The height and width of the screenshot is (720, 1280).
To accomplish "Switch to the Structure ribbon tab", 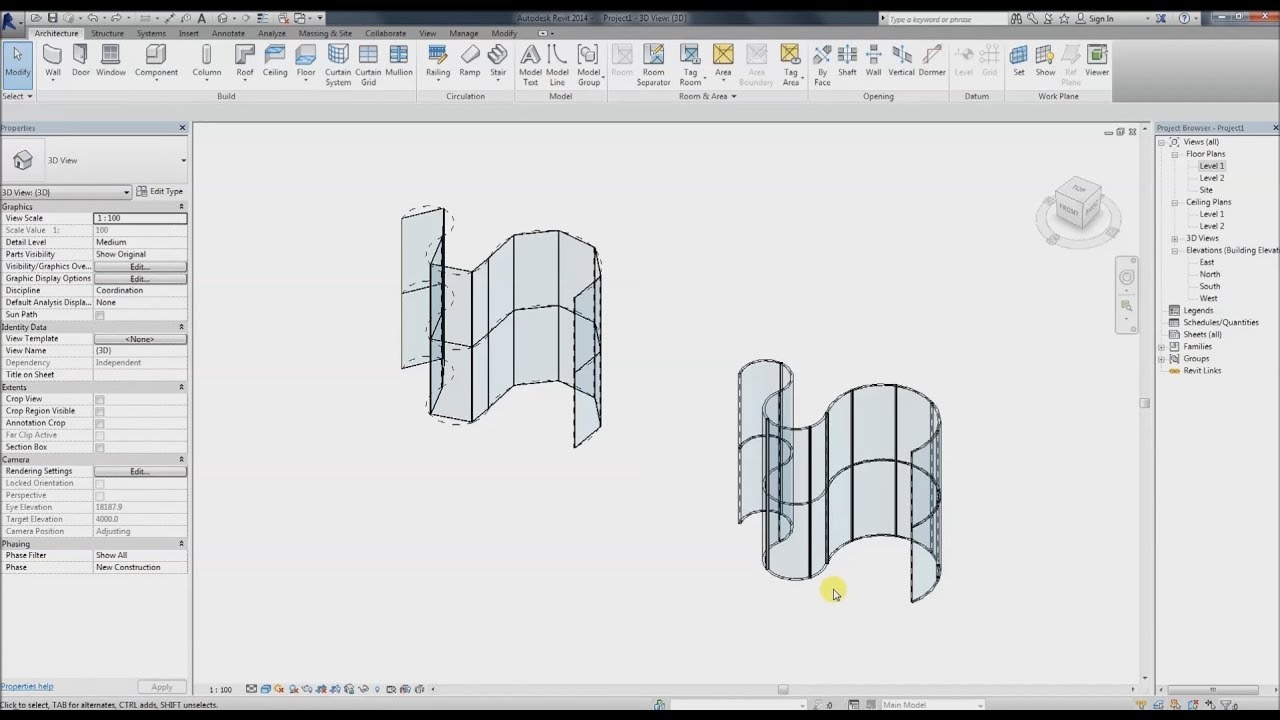I will click(x=108, y=33).
